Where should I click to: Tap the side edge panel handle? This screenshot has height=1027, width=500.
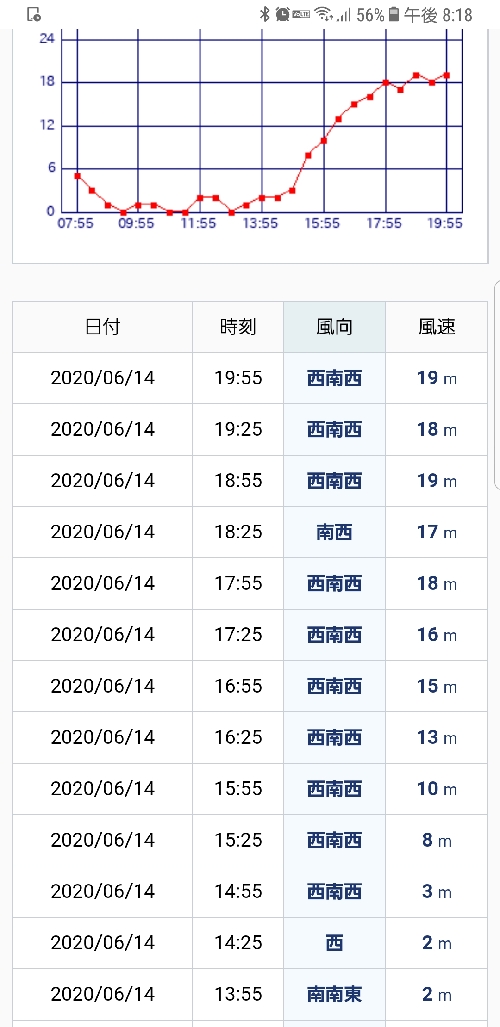click(x=497, y=384)
